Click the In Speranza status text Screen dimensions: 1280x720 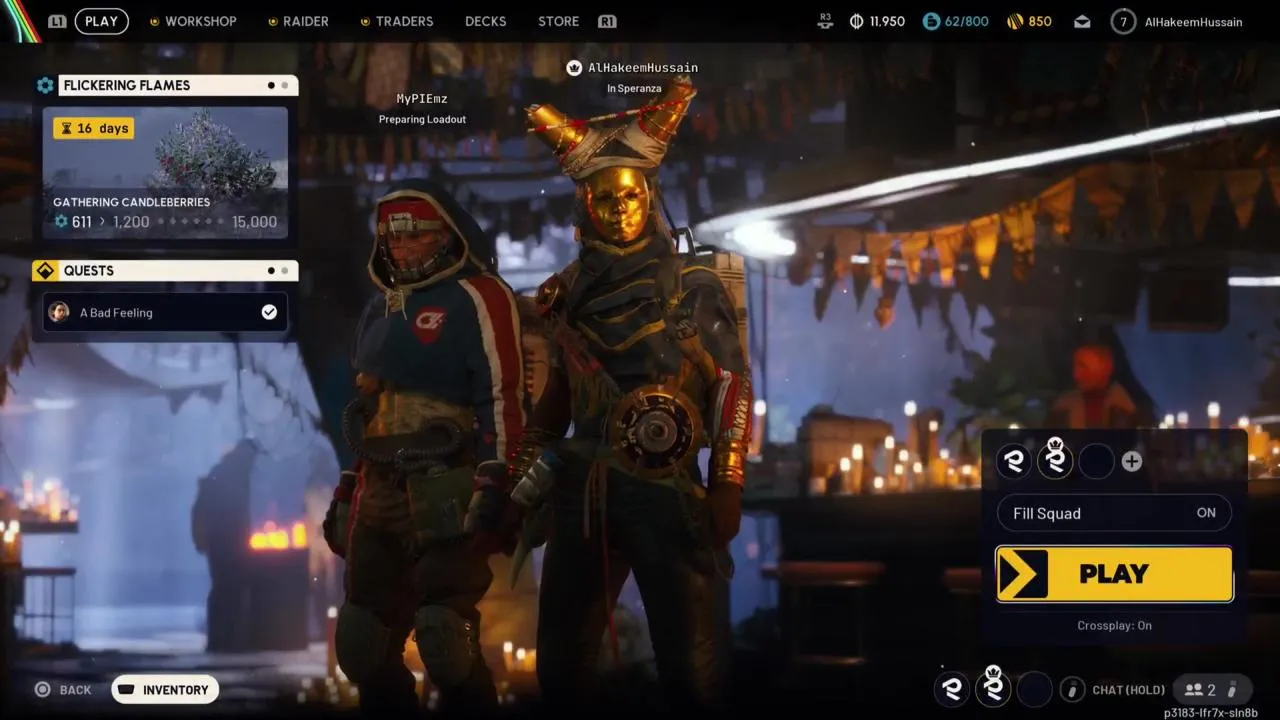[x=634, y=88]
